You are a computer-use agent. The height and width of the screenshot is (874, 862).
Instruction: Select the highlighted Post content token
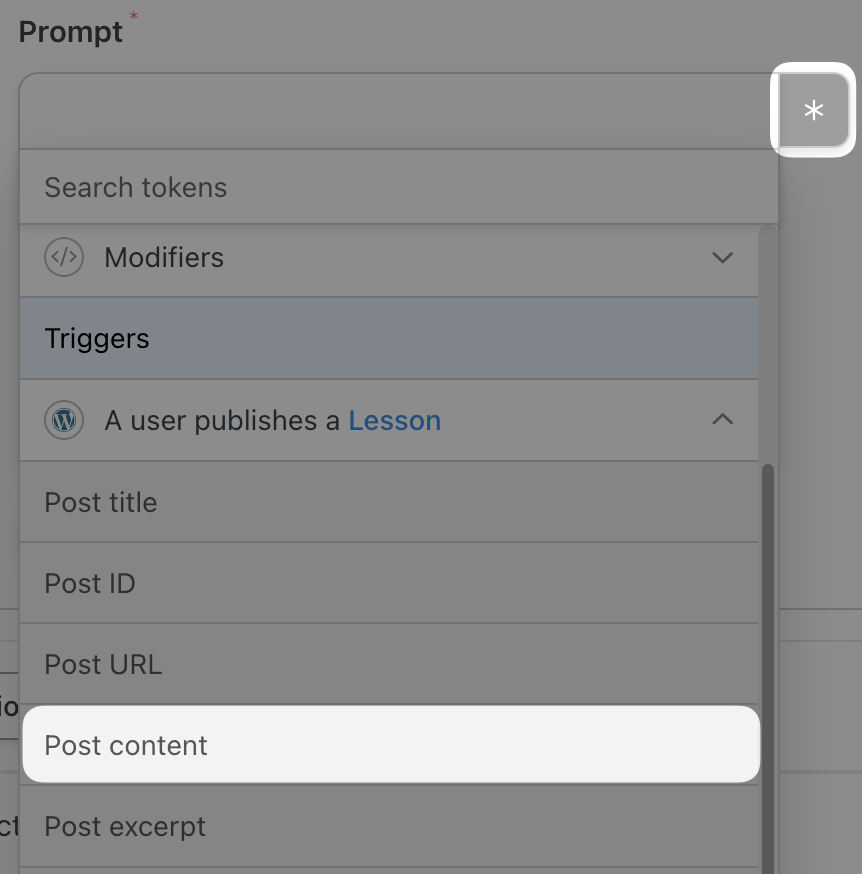(x=391, y=745)
